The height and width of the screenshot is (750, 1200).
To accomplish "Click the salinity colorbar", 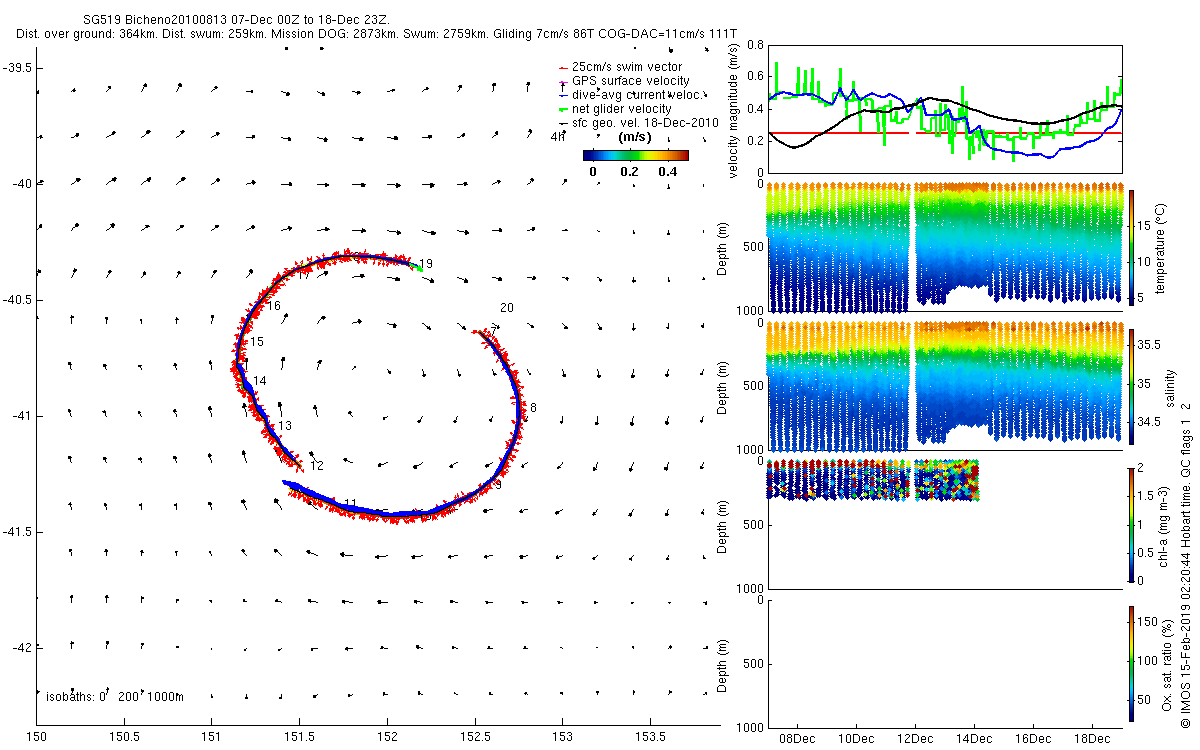I will (x=1131, y=386).
